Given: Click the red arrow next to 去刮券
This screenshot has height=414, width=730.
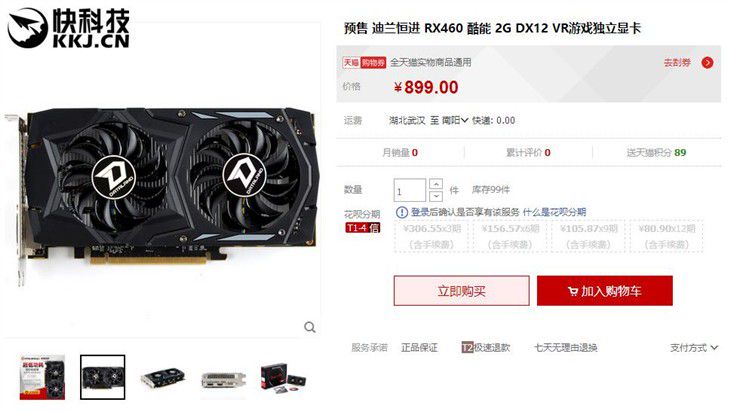Looking at the screenshot, I should [707, 62].
